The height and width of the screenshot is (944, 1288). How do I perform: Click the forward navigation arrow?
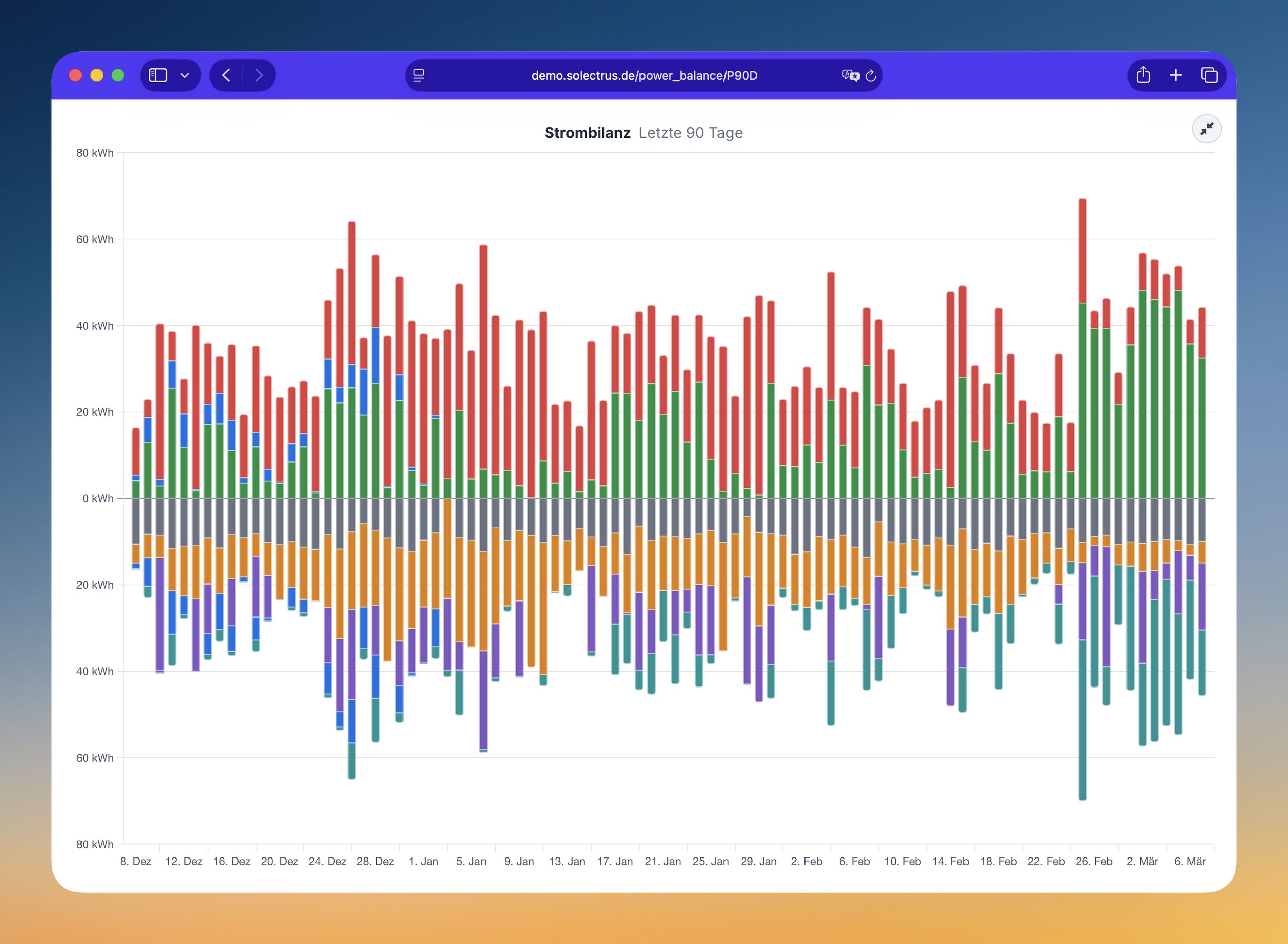(259, 75)
